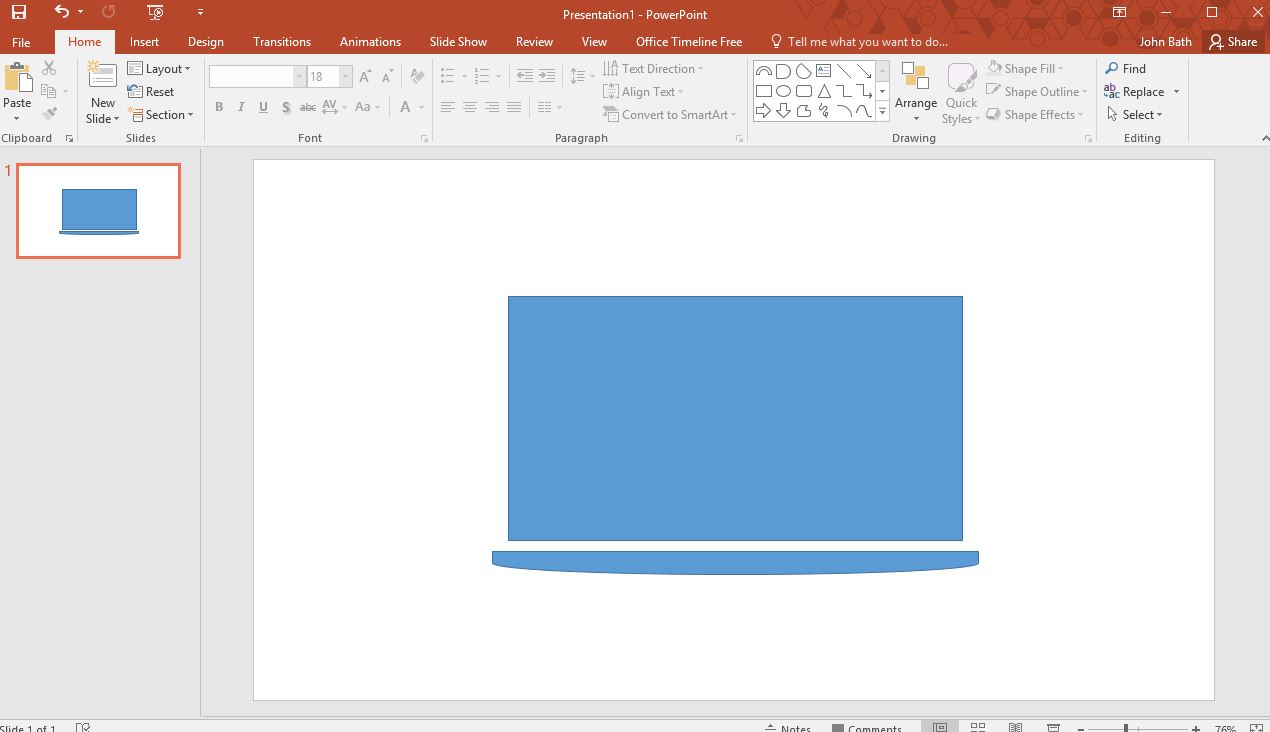Open Replace in the Editing group

pyautogui.click(x=1141, y=91)
